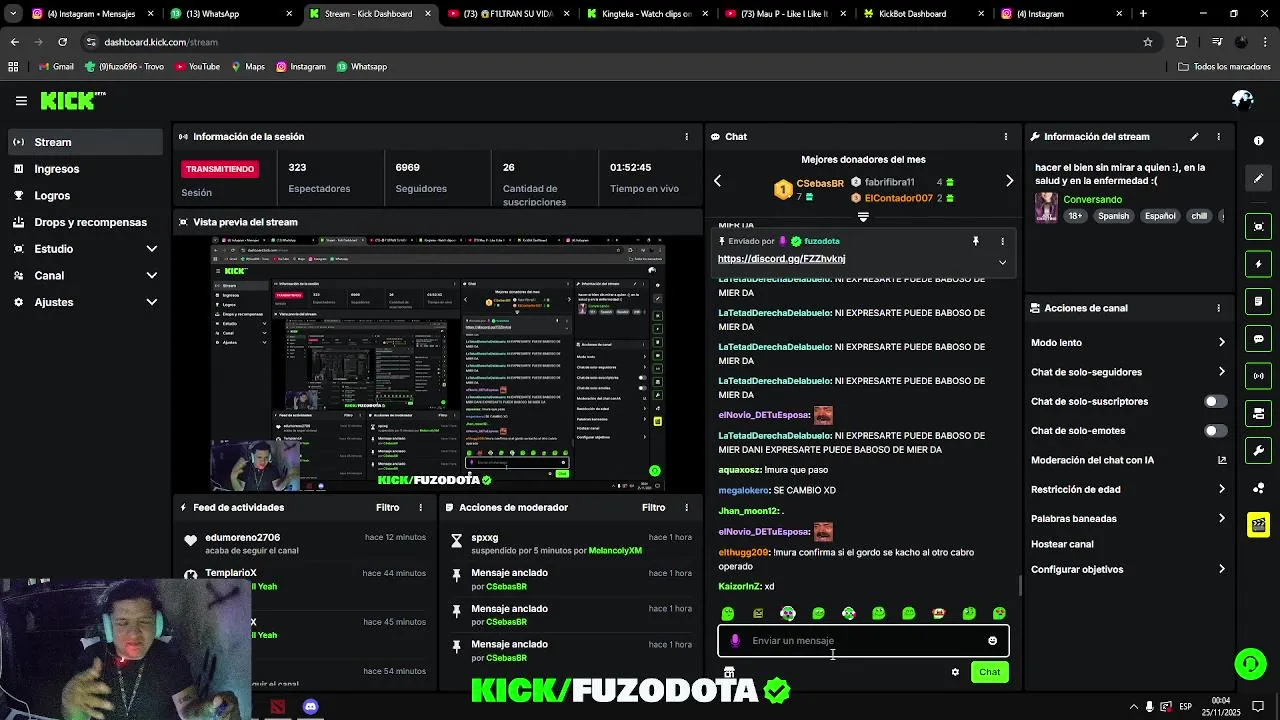The height and width of the screenshot is (720, 1280).
Task: Click the stream preview thumbnail
Action: pos(438,364)
